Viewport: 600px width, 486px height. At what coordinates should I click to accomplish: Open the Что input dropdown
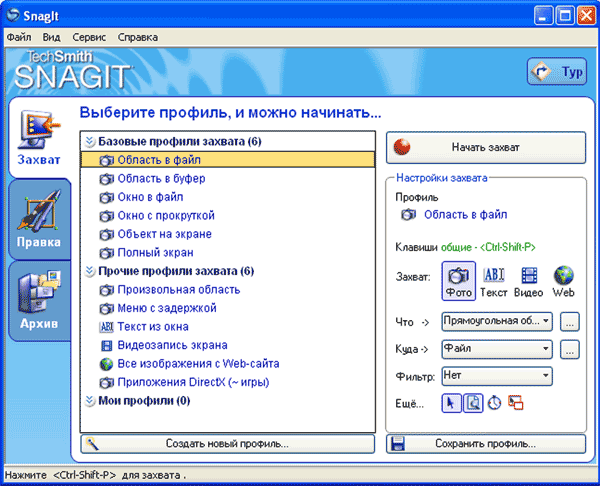[497, 321]
